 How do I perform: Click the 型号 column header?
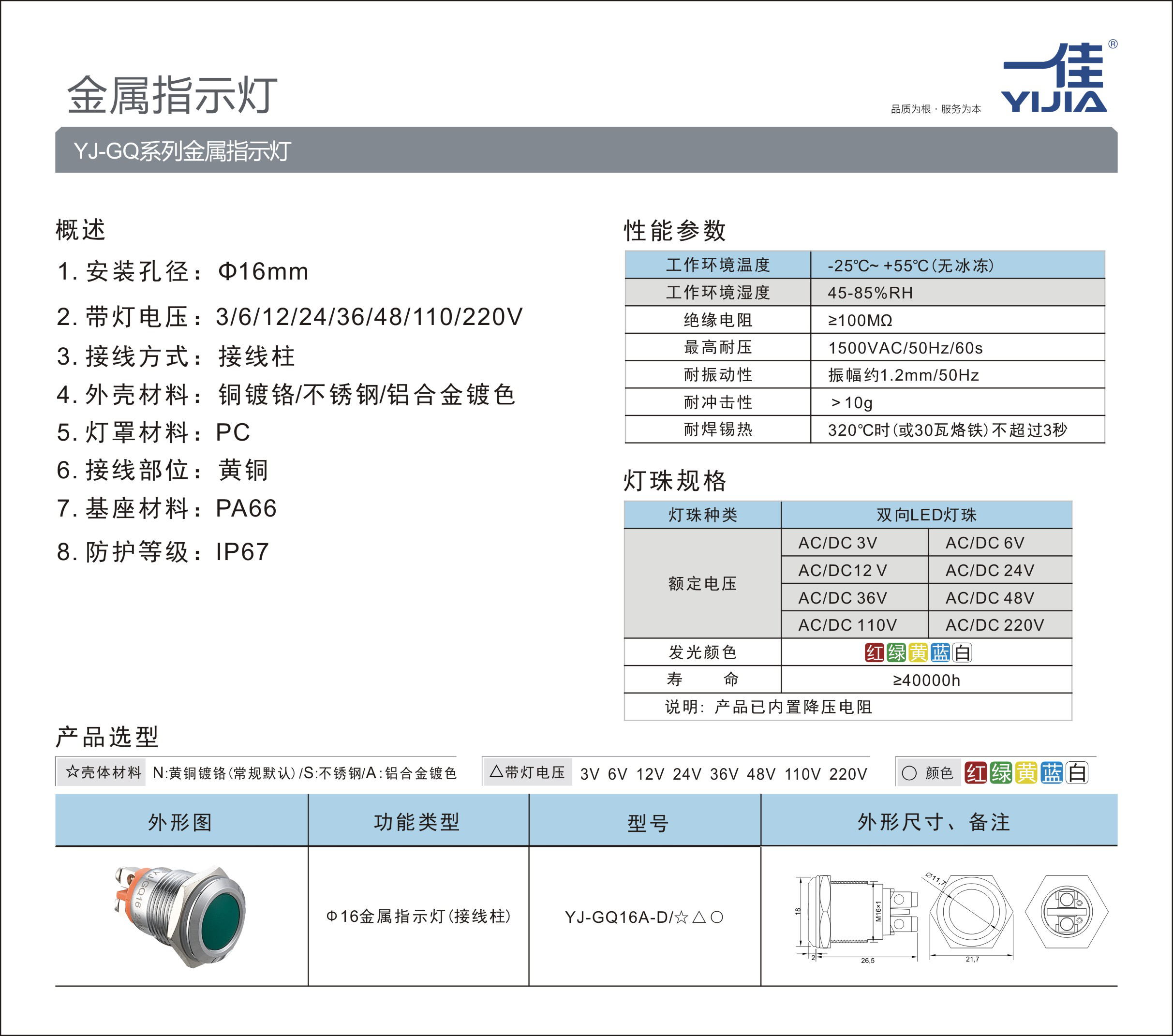[645, 820]
